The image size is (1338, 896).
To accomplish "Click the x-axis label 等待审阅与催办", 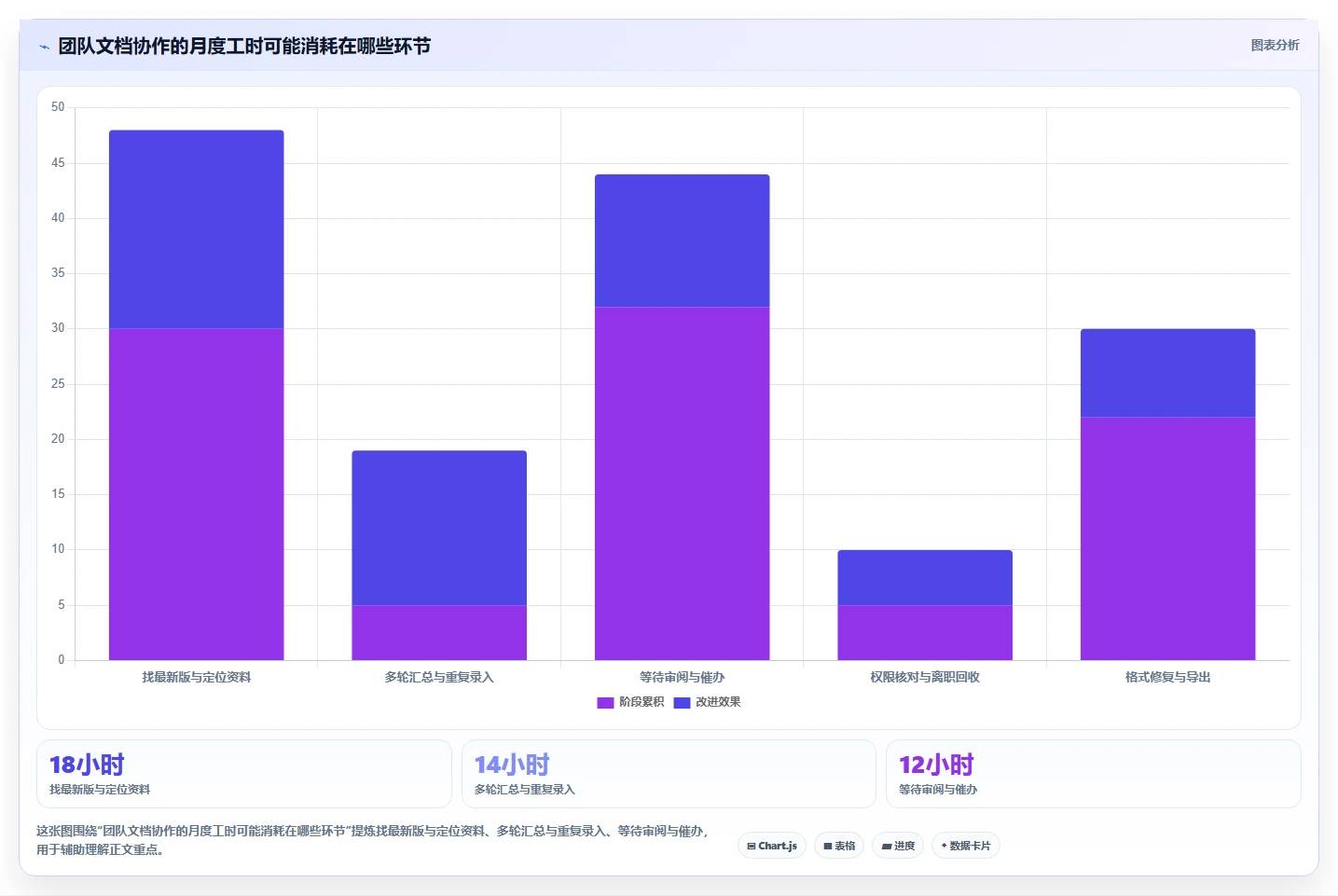I will click(682, 677).
